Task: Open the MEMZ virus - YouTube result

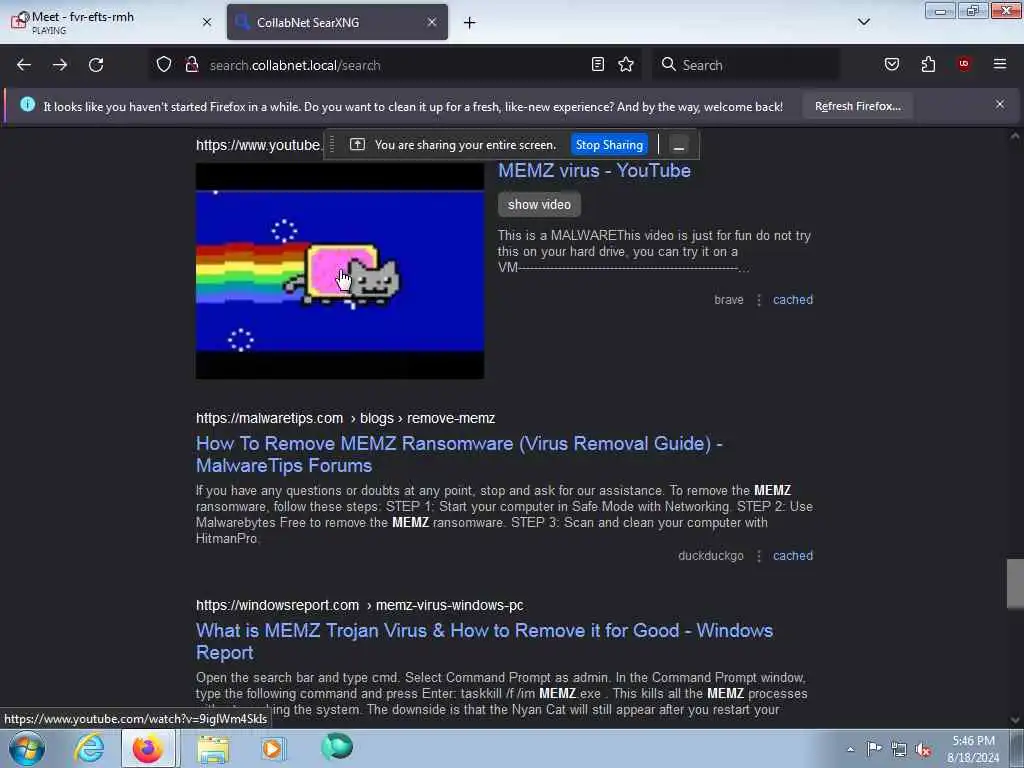Action: 594,170
